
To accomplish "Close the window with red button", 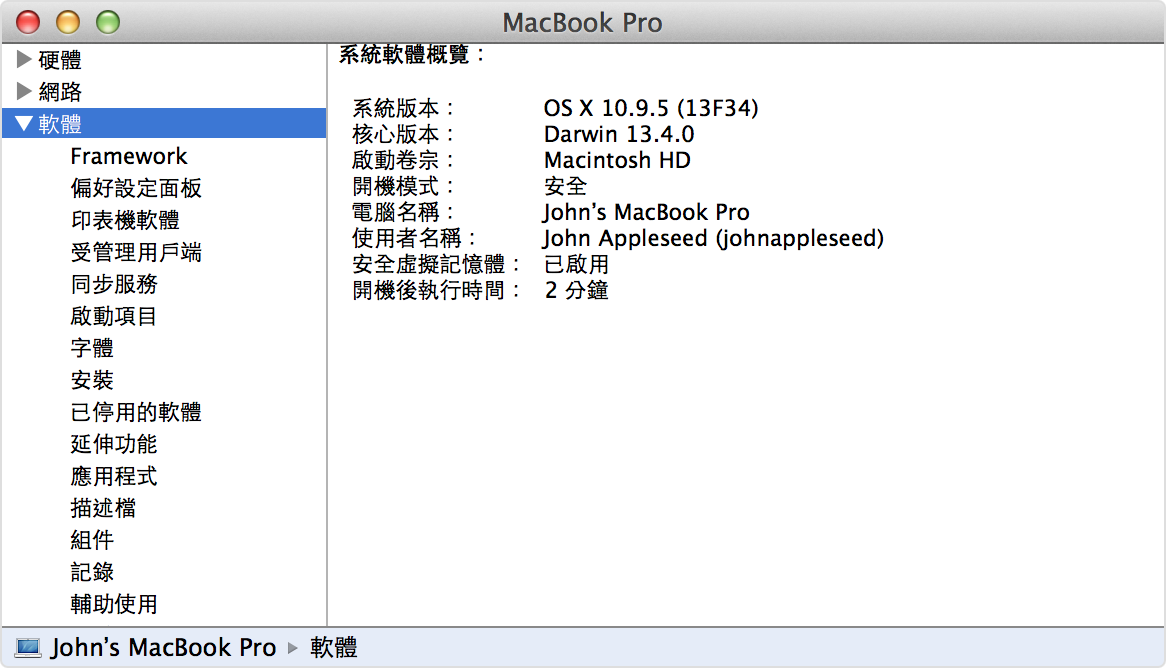I will point(28,22).
